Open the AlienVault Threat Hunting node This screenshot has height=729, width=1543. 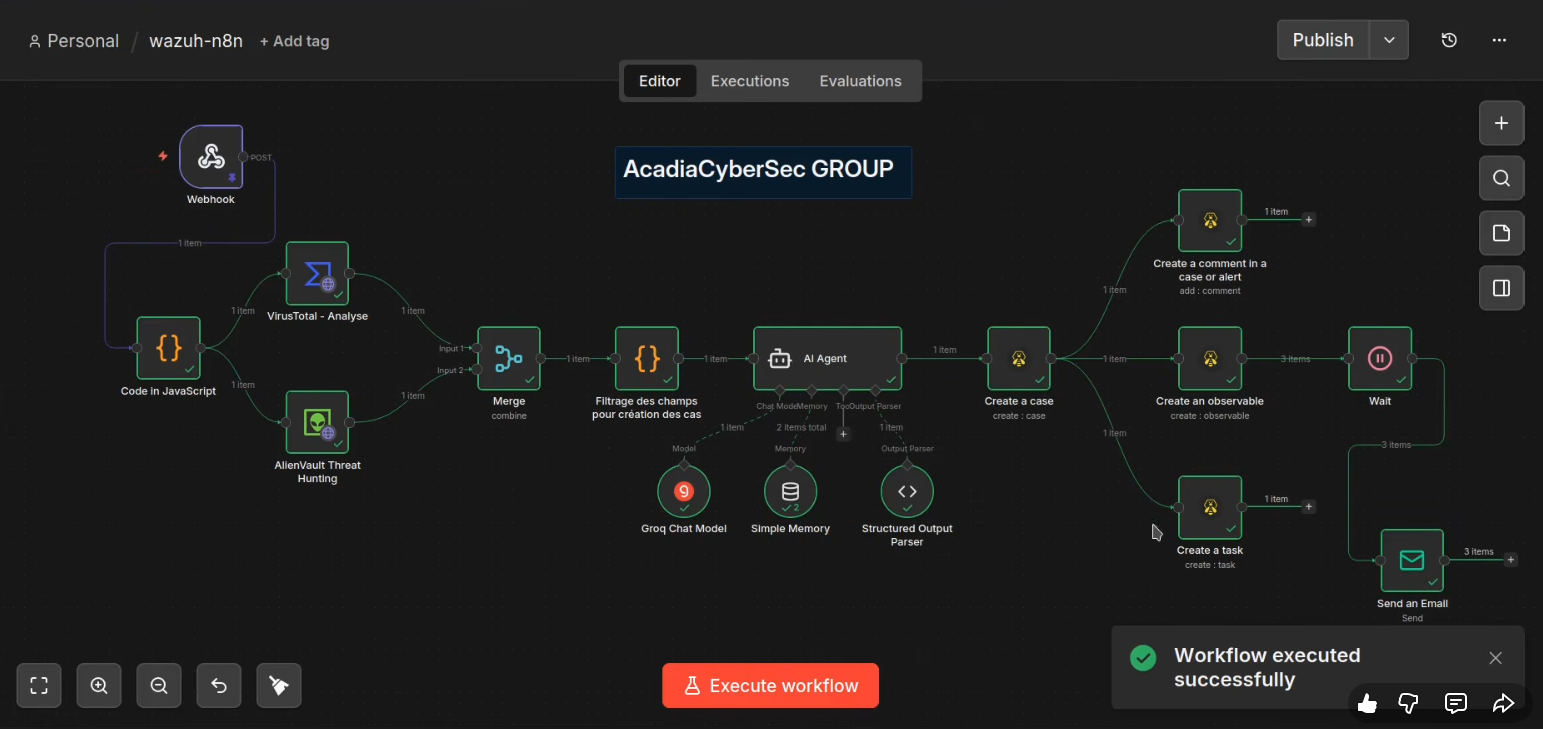click(317, 422)
